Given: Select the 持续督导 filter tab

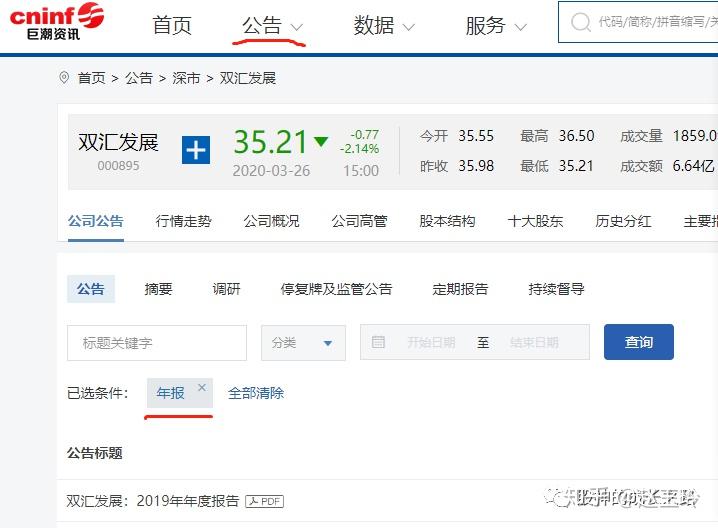Looking at the screenshot, I should point(556,289).
